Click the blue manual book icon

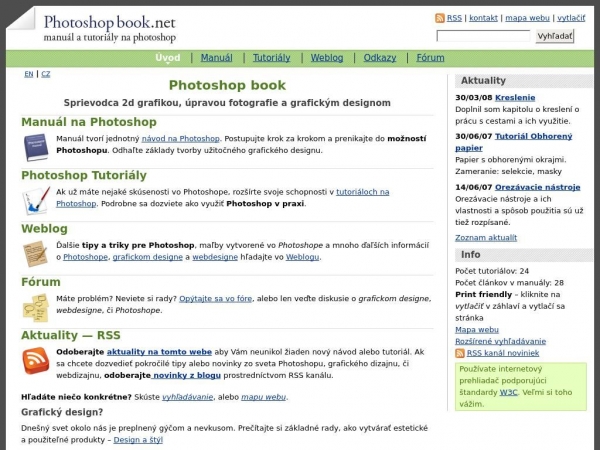click(x=36, y=147)
